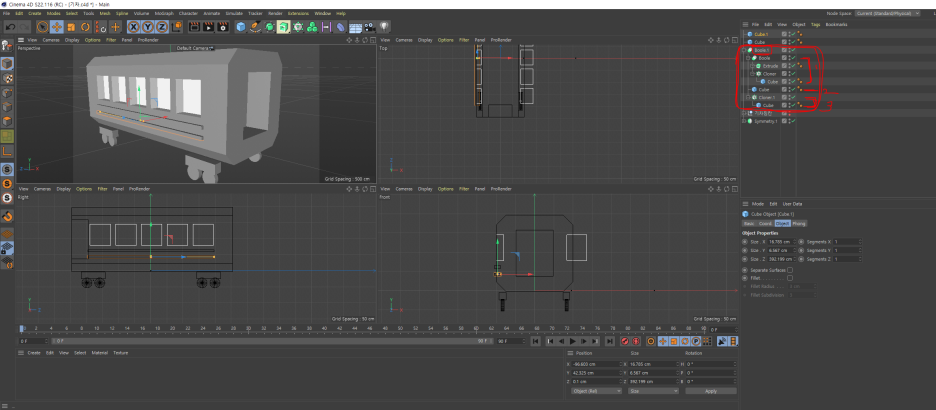The width and height of the screenshot is (936, 410).
Task: Play the animation forward
Action: click(x=572, y=341)
